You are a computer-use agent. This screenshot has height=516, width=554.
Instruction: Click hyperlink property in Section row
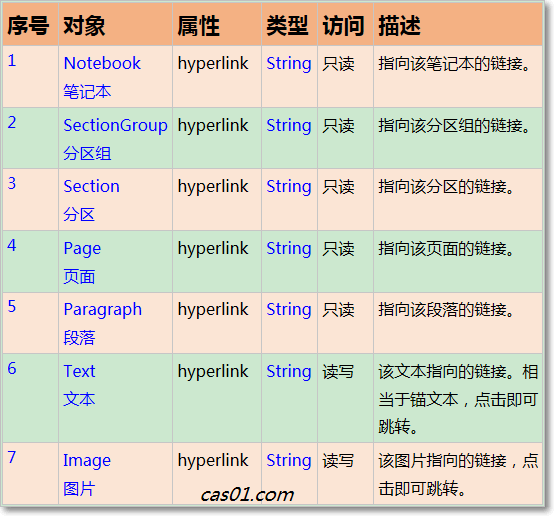(x=213, y=187)
